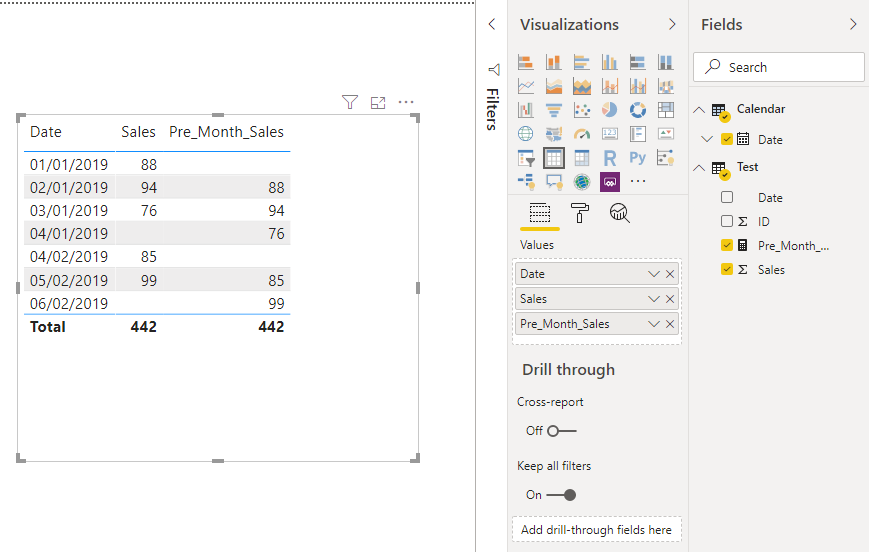Uncheck the Pre_Month_ measure checkbox
869x552 pixels.
click(x=727, y=245)
